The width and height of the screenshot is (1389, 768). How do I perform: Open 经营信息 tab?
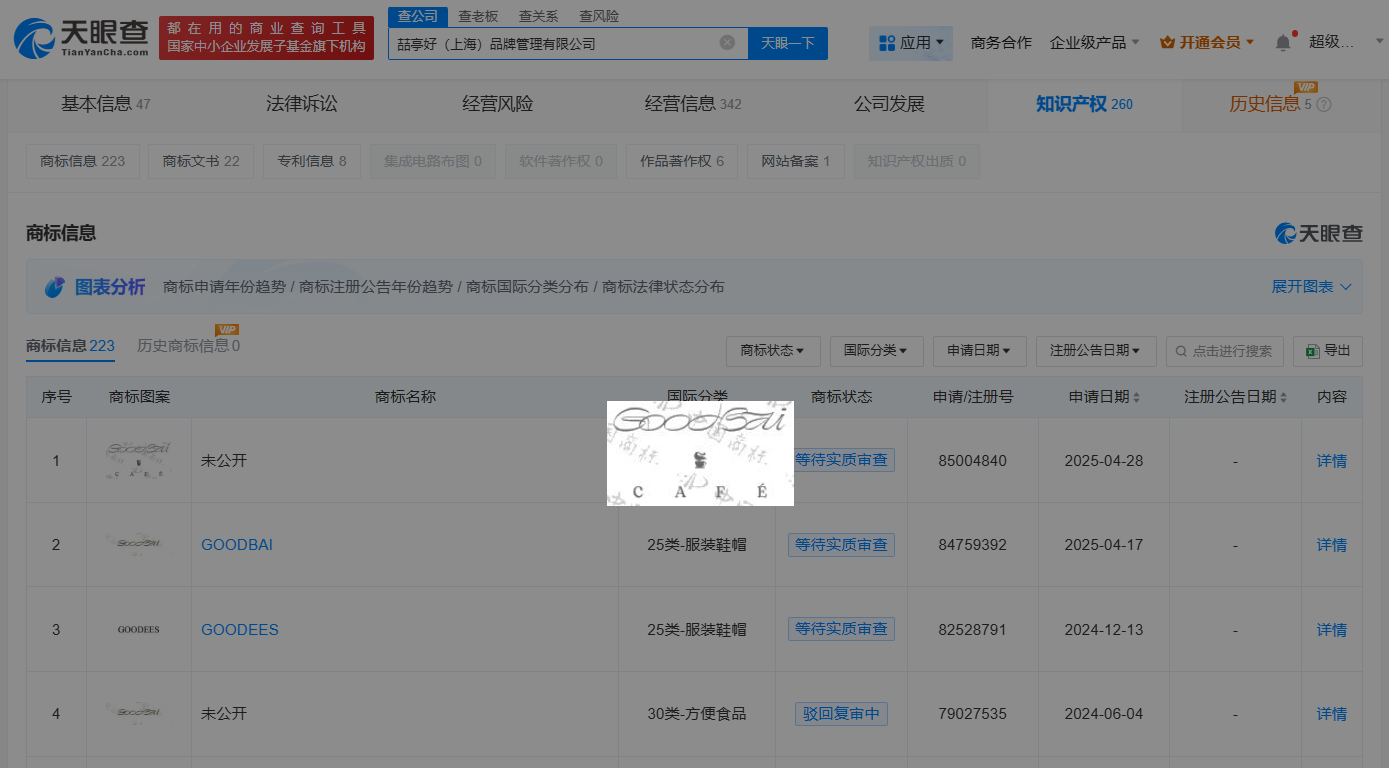(693, 104)
